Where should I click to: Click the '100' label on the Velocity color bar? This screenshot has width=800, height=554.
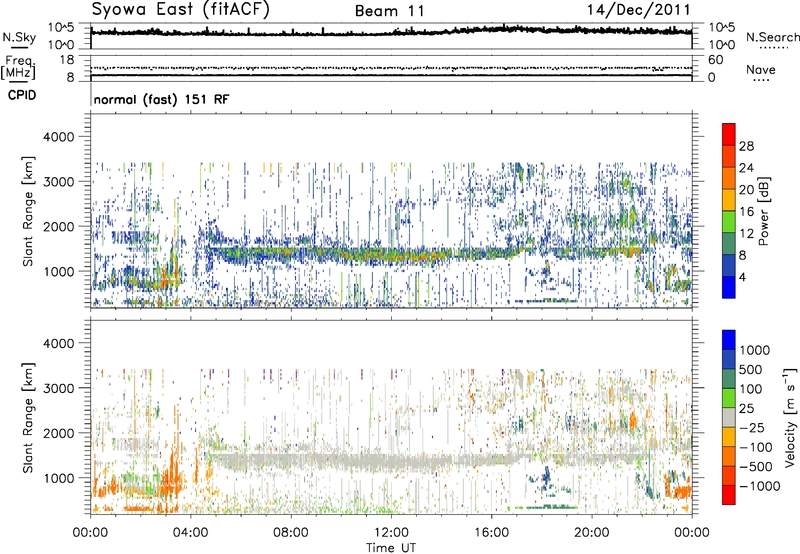tap(751, 389)
